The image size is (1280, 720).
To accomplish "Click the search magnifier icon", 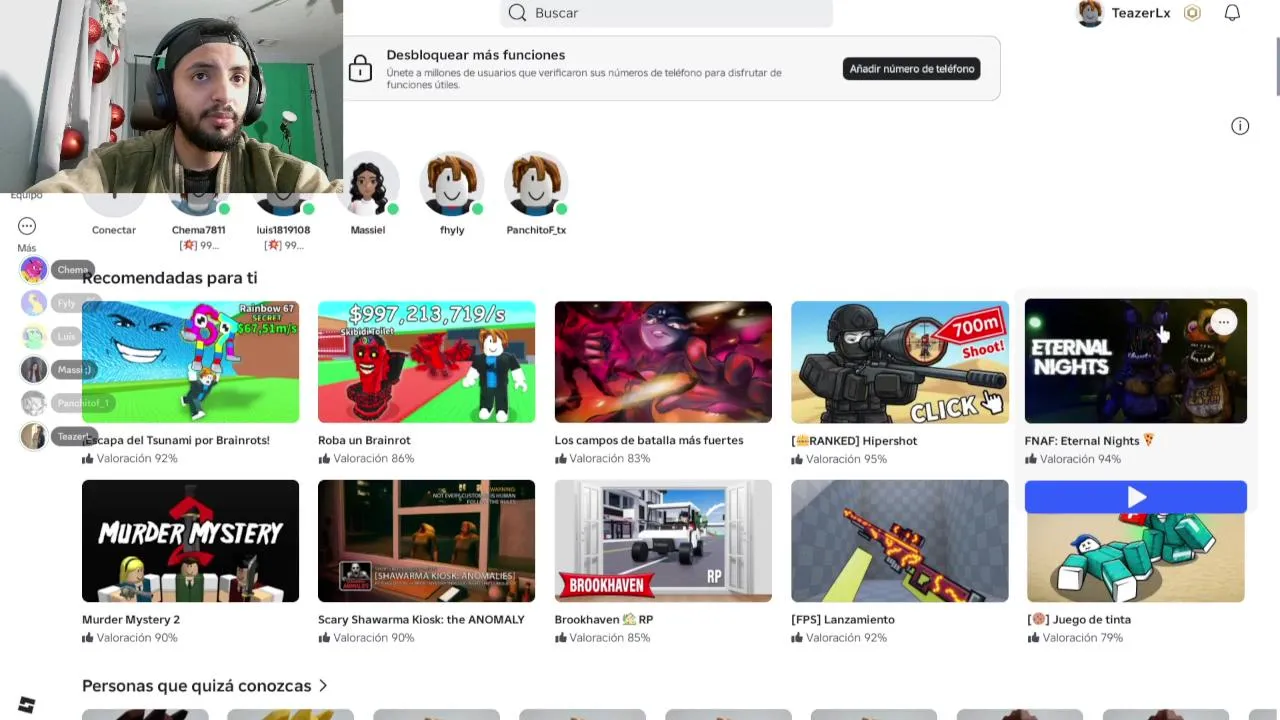I will [x=517, y=13].
